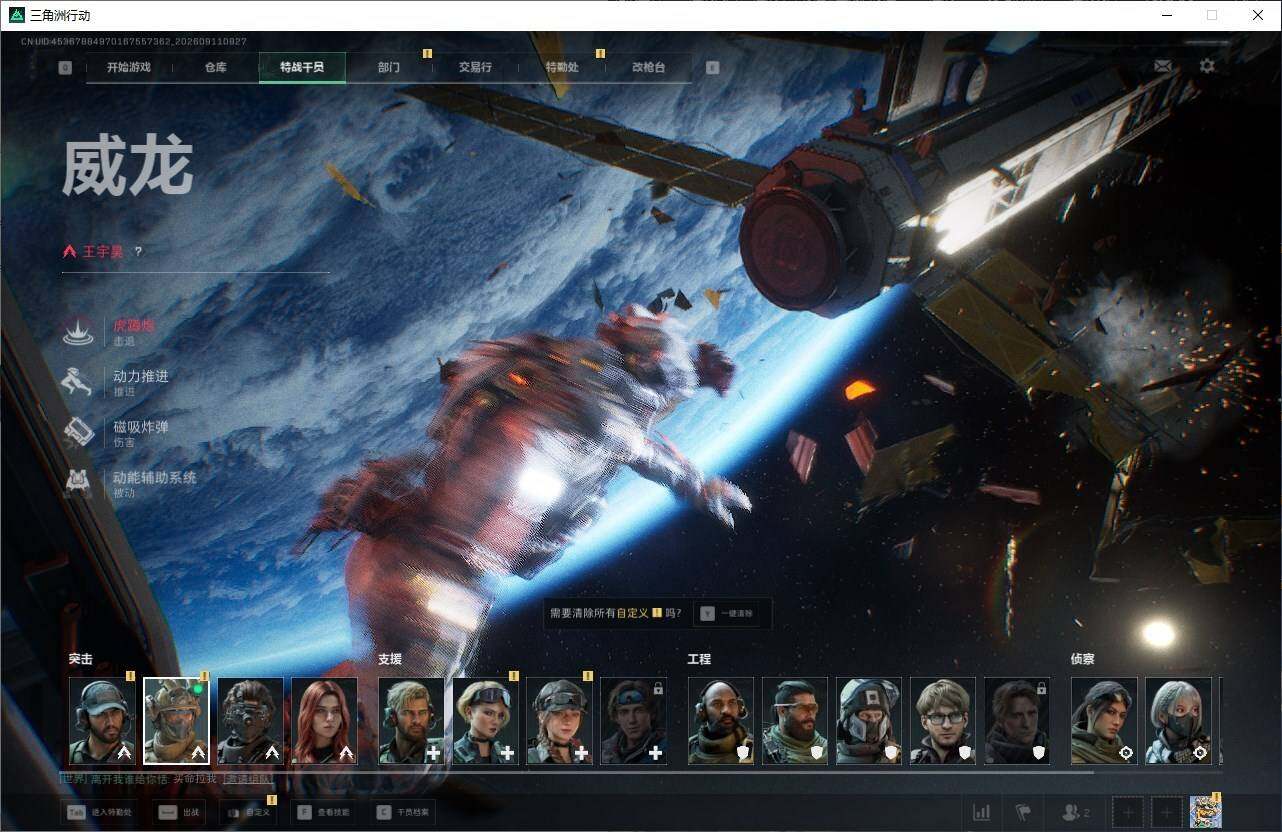Click the 侦察 class label

pyautogui.click(x=1083, y=659)
